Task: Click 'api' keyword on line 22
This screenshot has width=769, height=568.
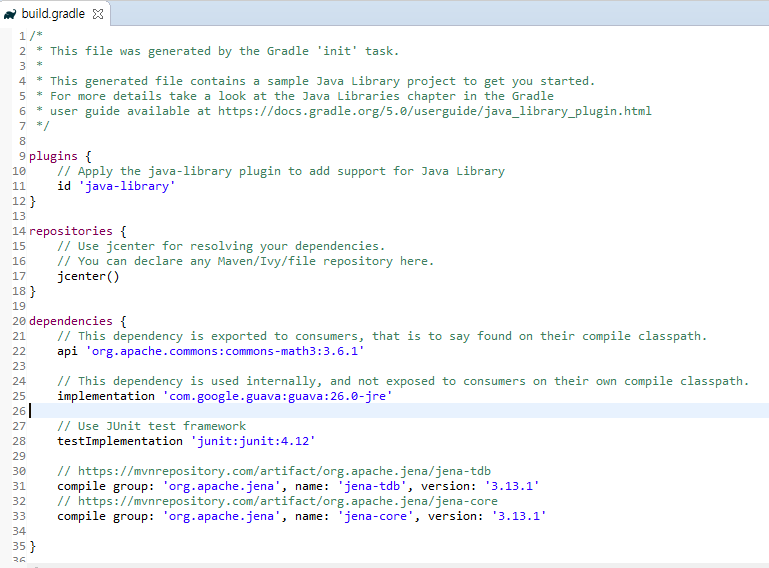Action: [x=67, y=351]
